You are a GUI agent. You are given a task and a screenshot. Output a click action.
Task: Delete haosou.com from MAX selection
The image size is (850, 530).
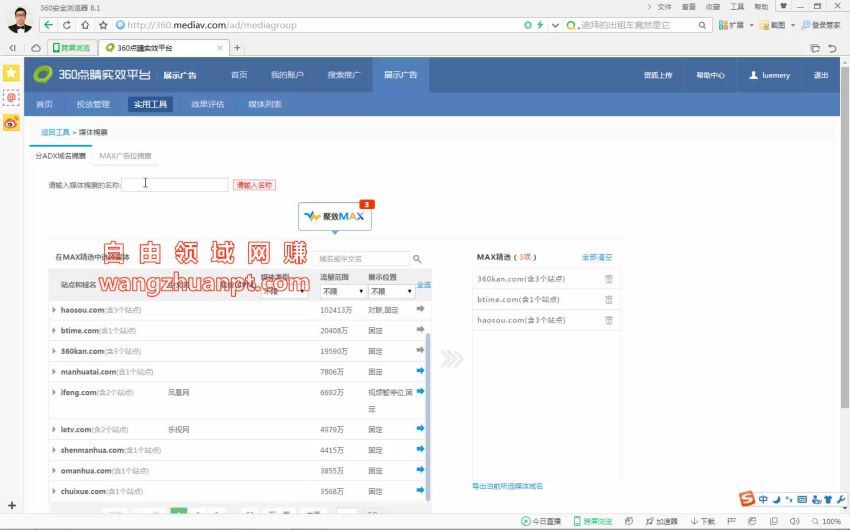609,320
